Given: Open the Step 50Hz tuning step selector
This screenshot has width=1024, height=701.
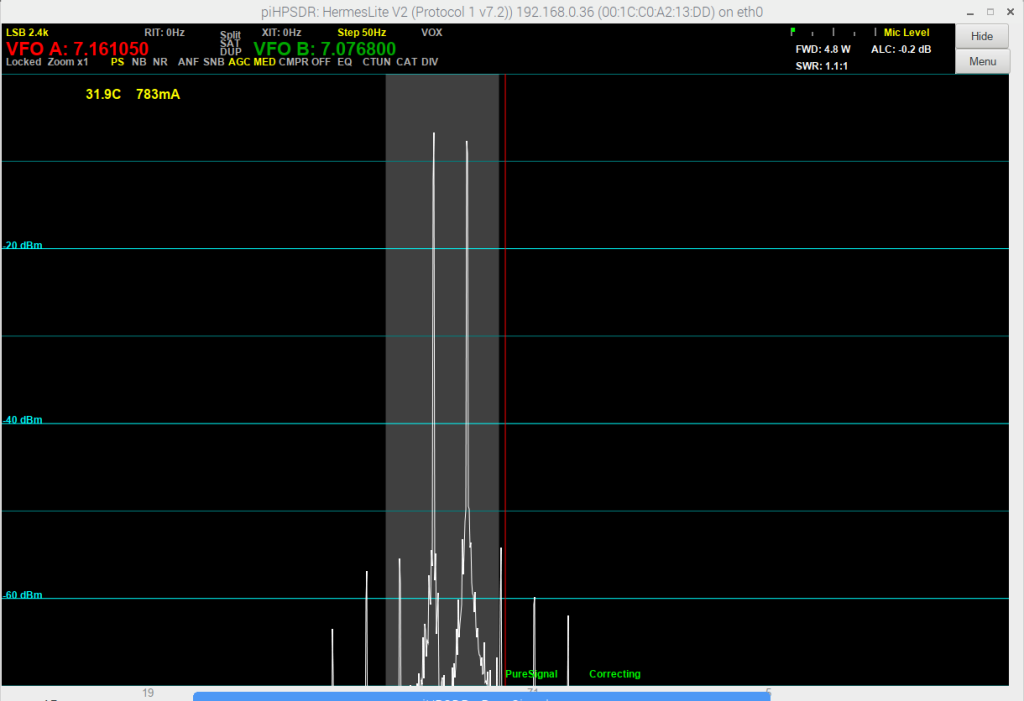Looking at the screenshot, I should pos(361,33).
